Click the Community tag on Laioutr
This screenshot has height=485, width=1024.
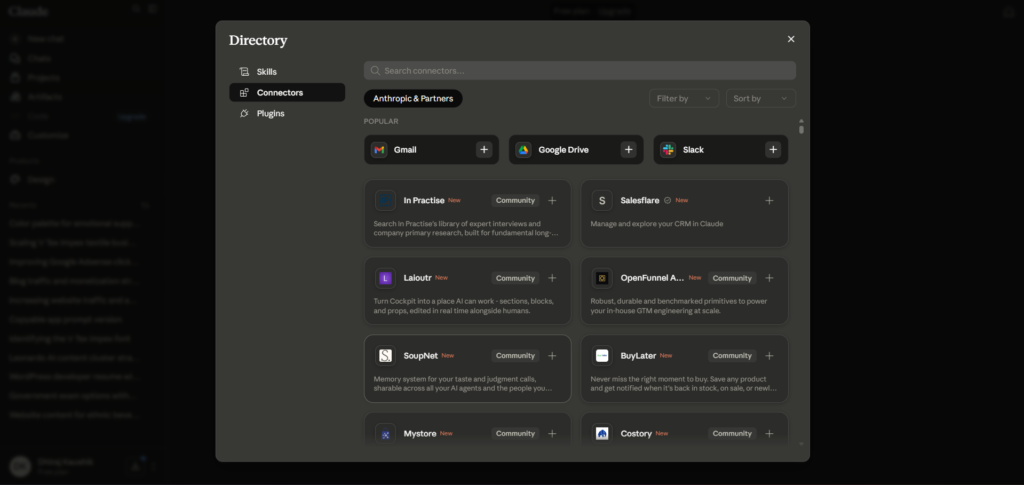(515, 278)
